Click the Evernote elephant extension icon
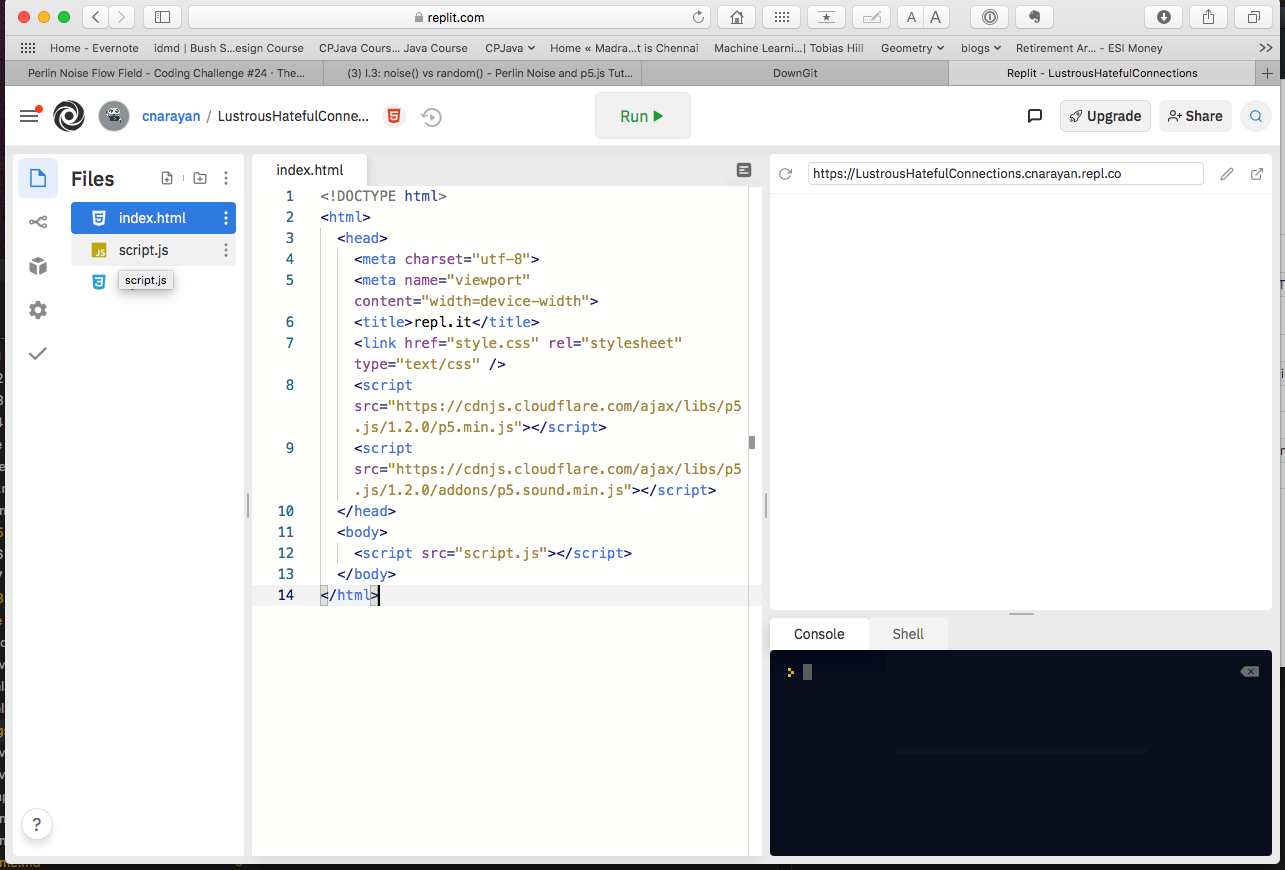Screen dimensions: 1285x870 [1034, 17]
